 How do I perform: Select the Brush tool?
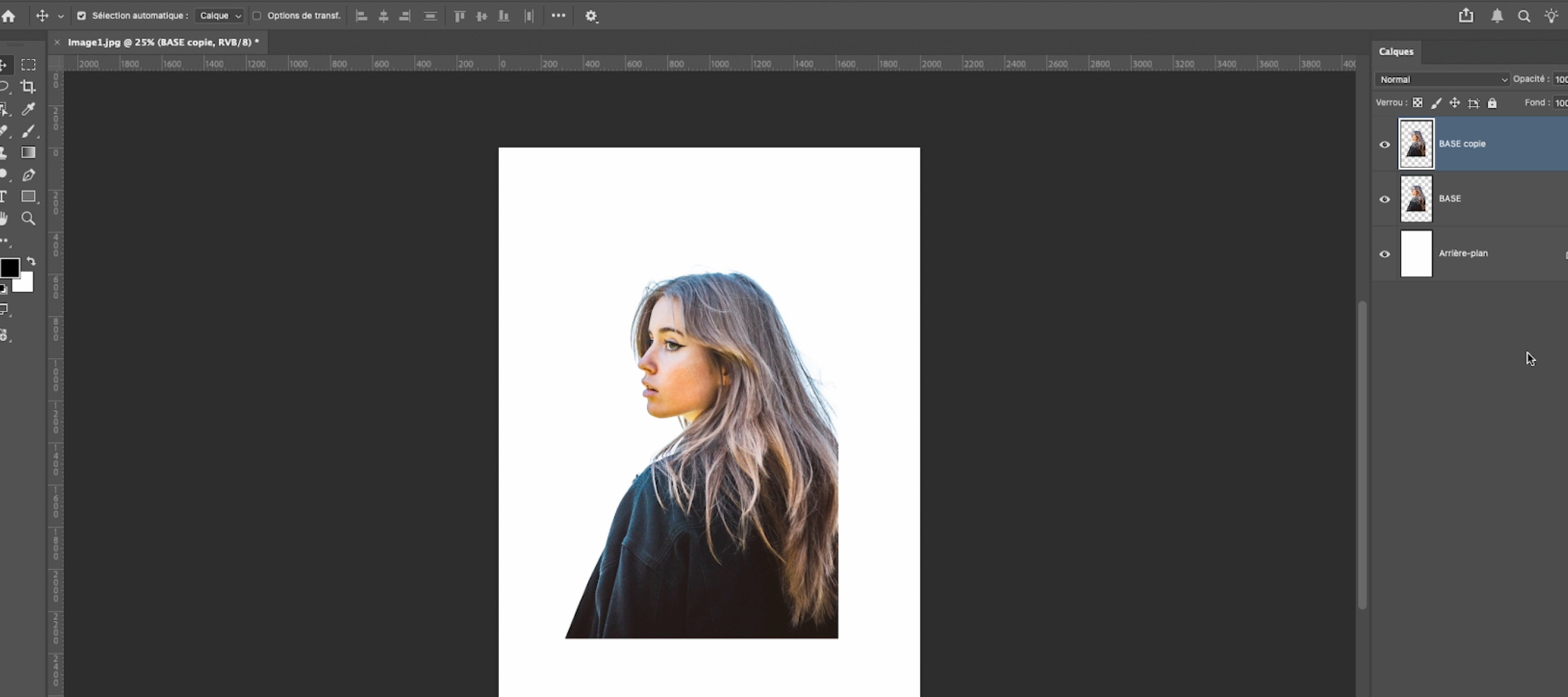(x=28, y=131)
